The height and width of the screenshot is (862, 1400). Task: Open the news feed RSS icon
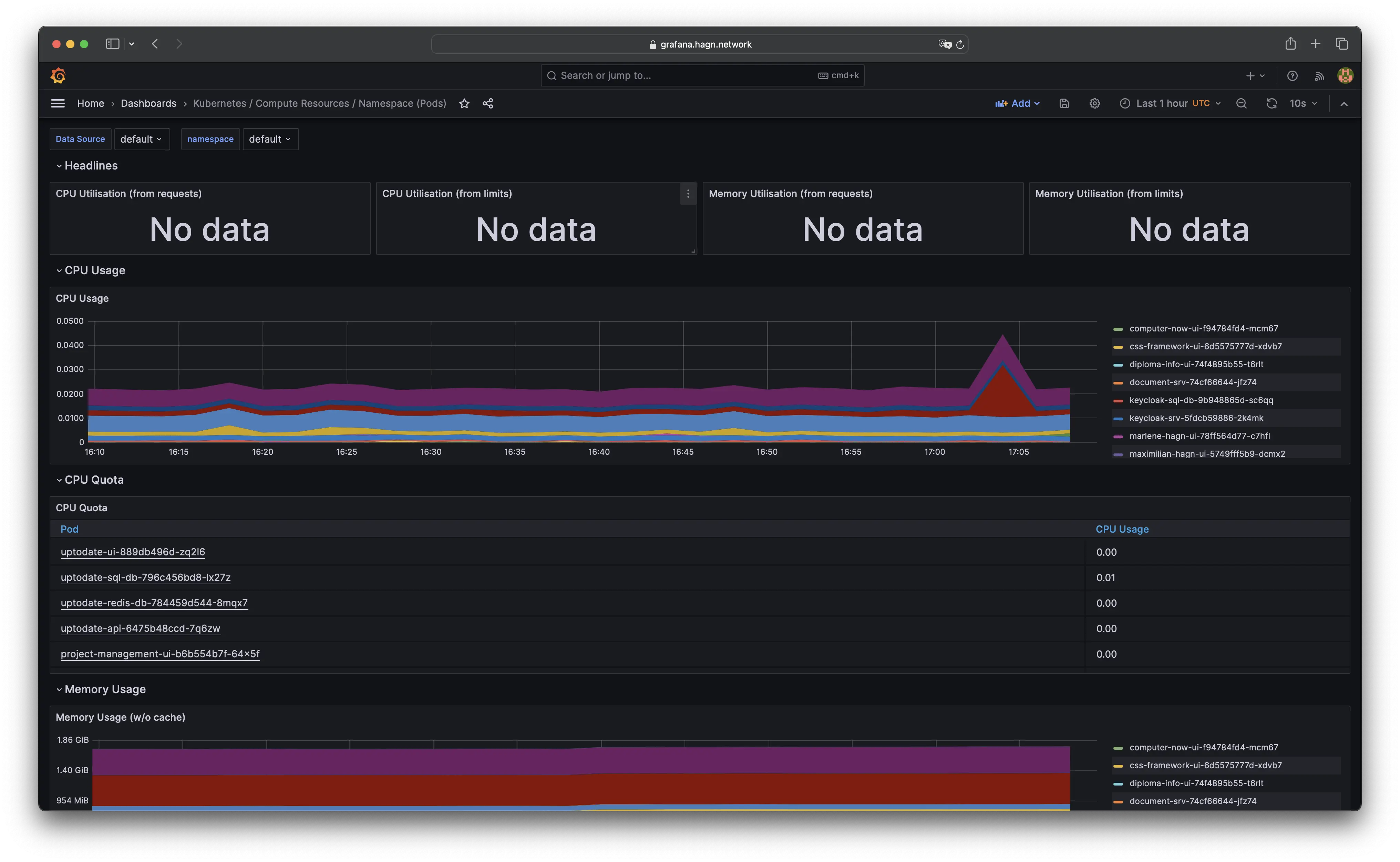[1319, 75]
